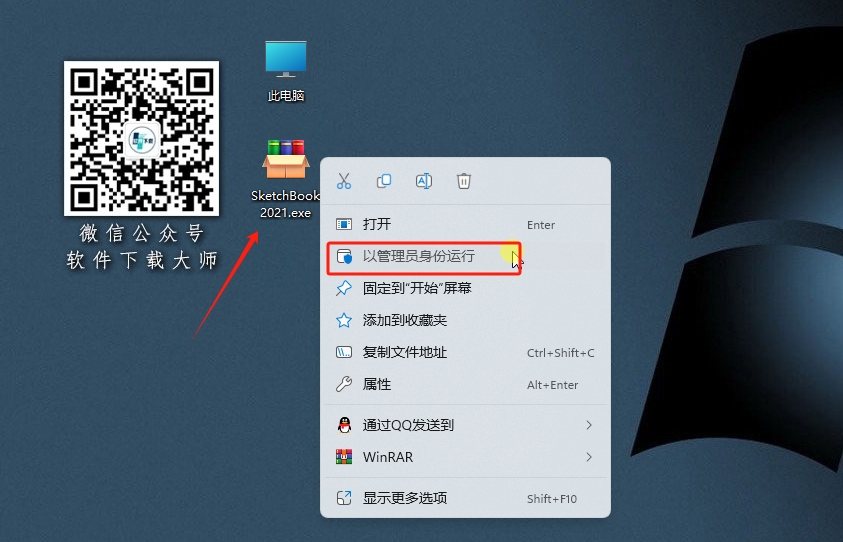Click the share icon beside 显示更多选项

coord(344,498)
